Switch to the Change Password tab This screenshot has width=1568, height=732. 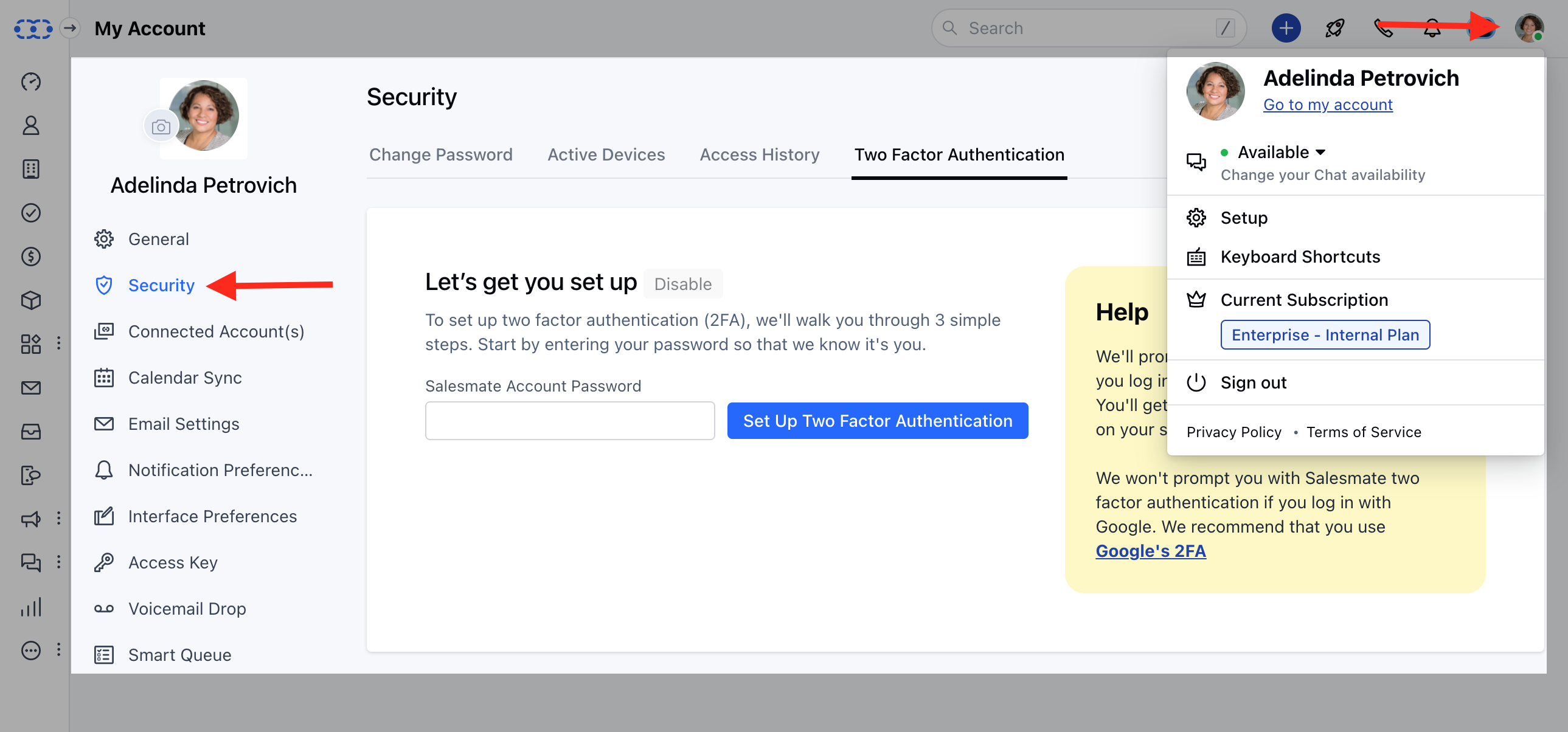(x=441, y=154)
